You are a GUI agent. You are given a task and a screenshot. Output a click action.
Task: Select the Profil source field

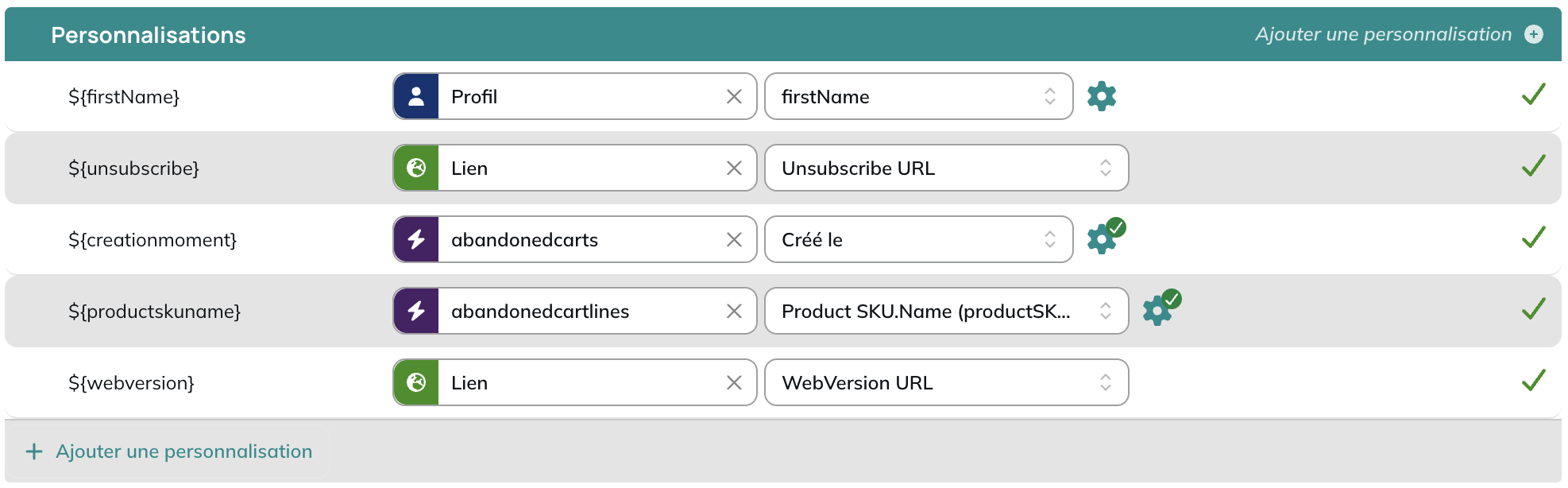(575, 96)
